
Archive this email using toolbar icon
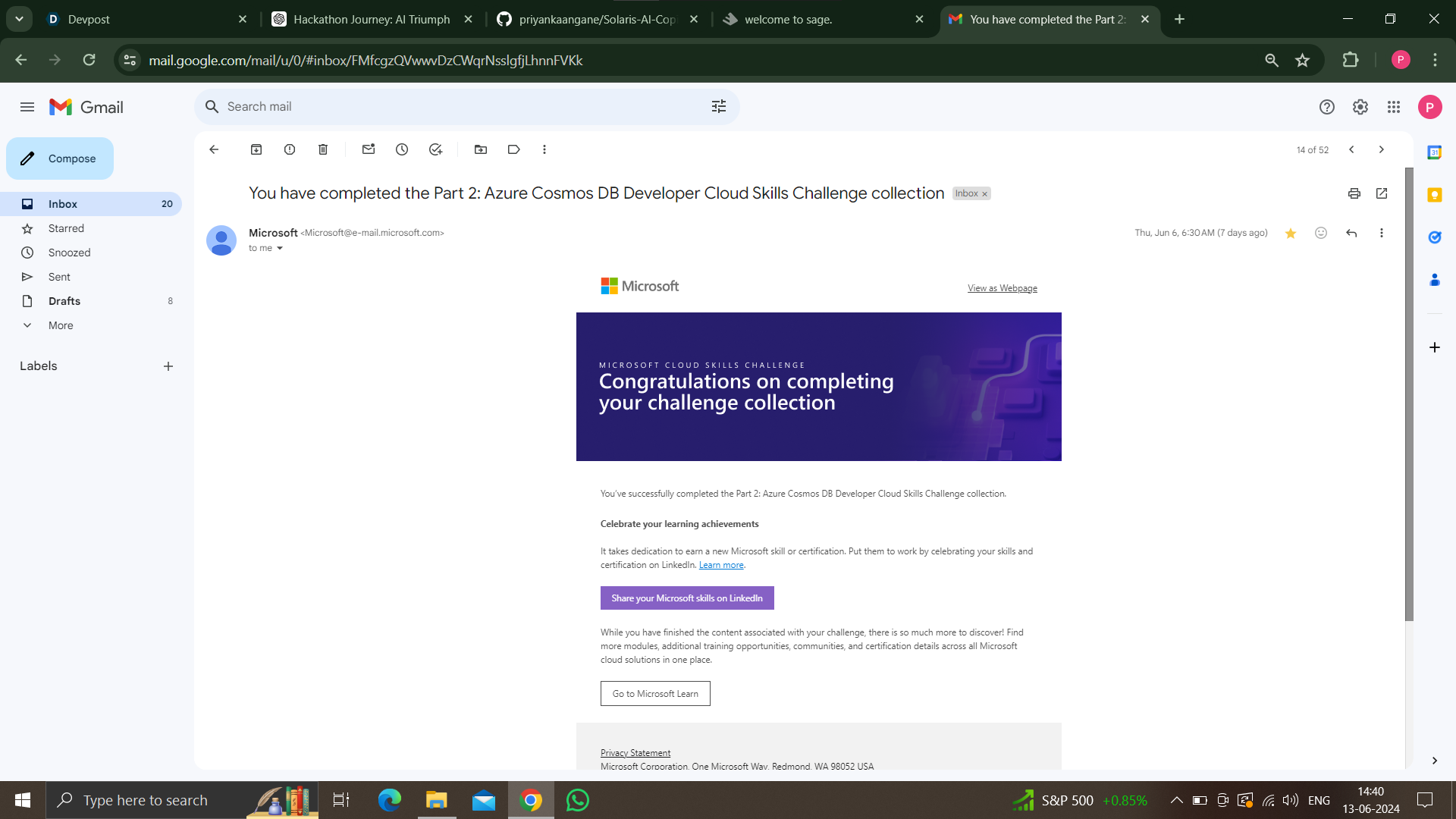pyautogui.click(x=256, y=149)
